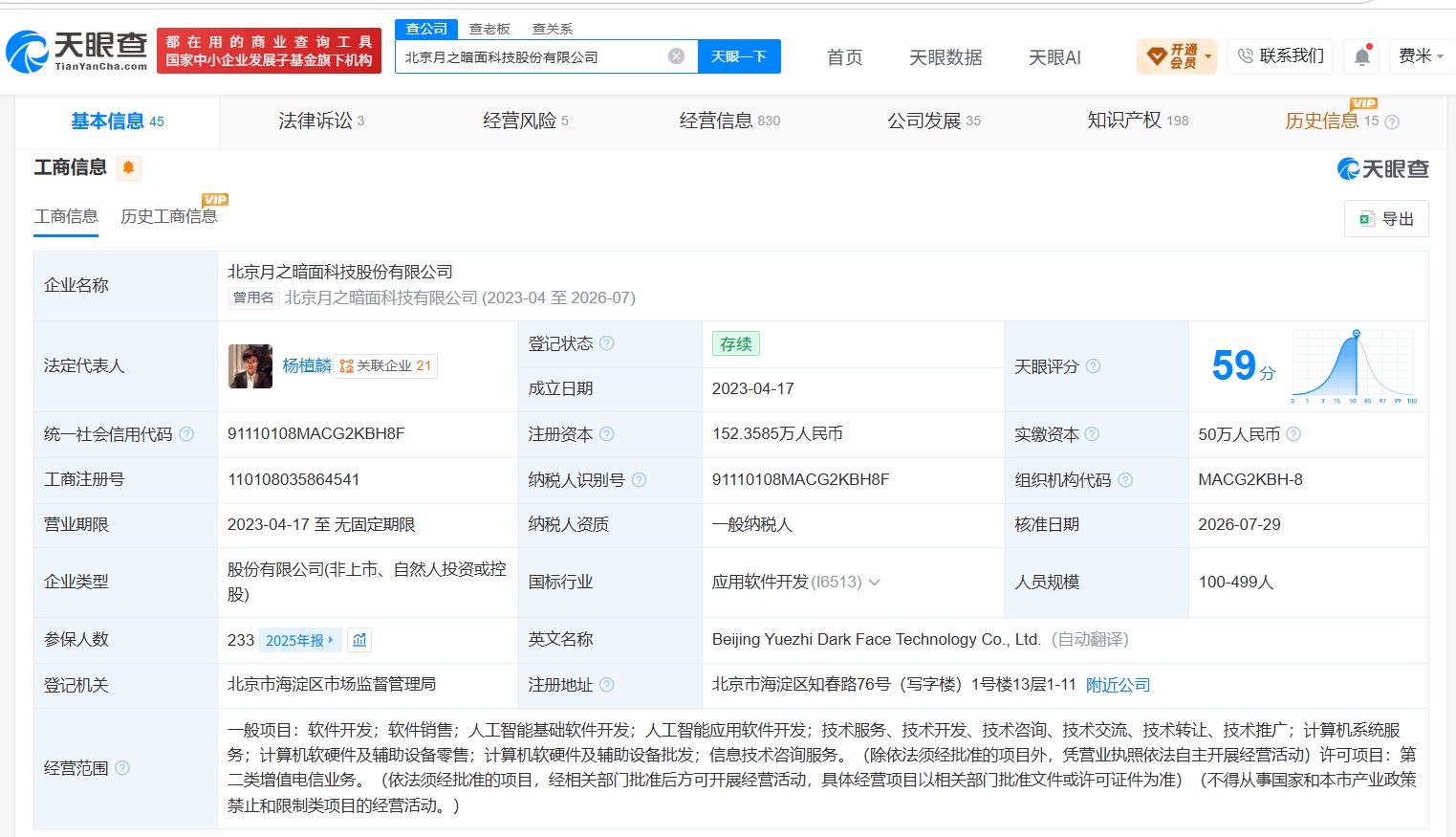Switch to 查公司 search mode
This screenshot has width=1456, height=837.
426,29
